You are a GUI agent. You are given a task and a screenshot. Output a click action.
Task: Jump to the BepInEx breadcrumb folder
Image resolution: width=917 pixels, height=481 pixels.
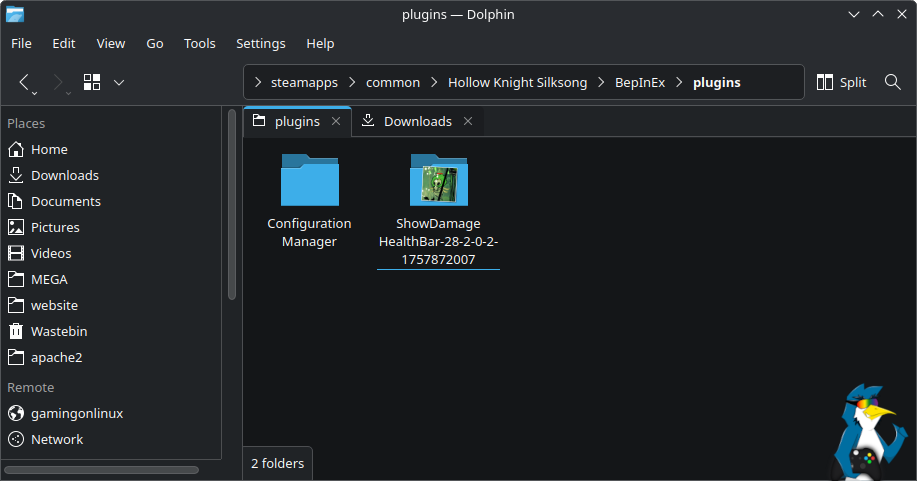click(x=639, y=82)
